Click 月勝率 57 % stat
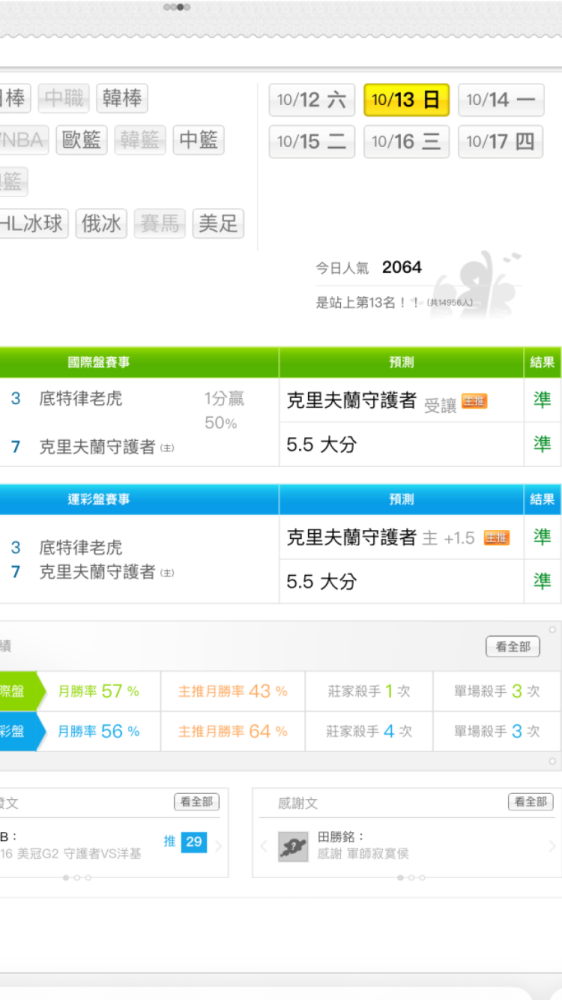 click(98, 691)
